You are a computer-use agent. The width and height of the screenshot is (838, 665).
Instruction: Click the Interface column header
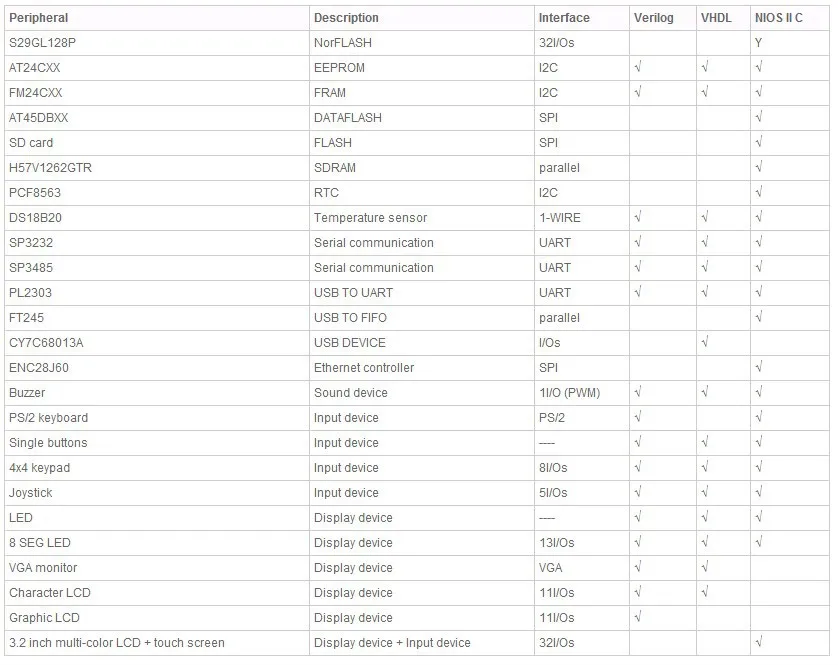coord(564,18)
